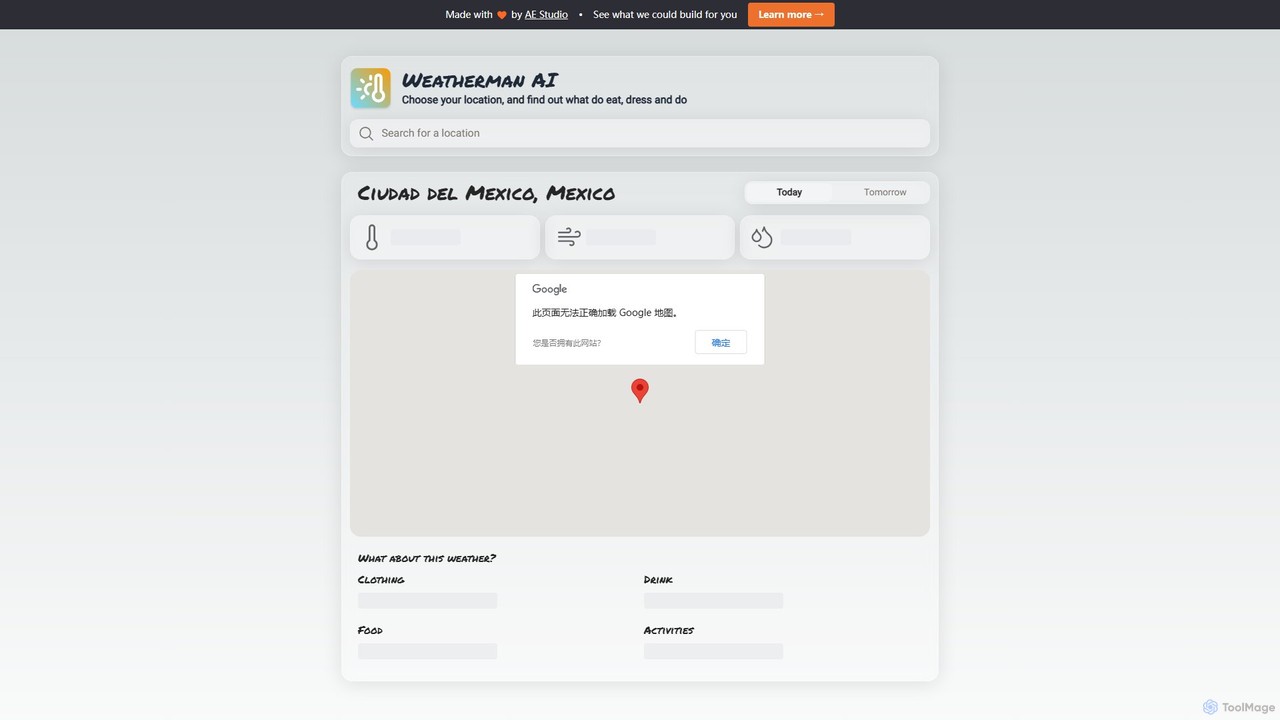The height and width of the screenshot is (720, 1280).
Task: Switch to the Today tab
Action: click(789, 192)
